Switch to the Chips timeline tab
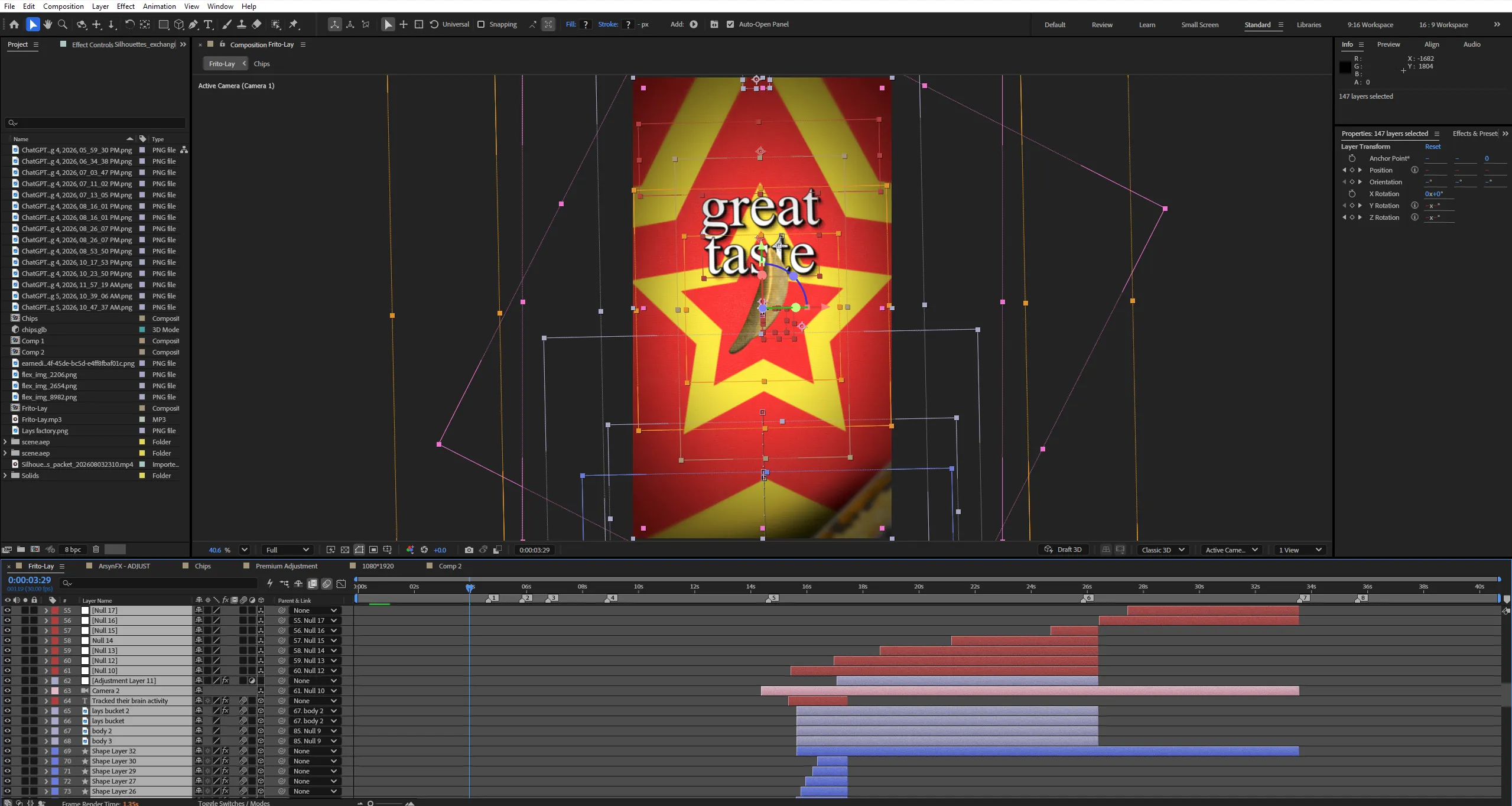The width and height of the screenshot is (1512, 806). tap(203, 566)
